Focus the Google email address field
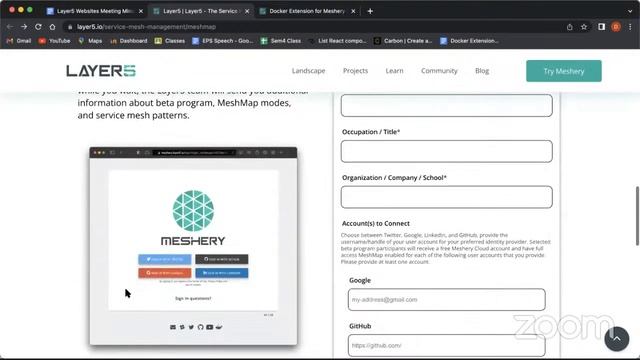 tap(447, 300)
